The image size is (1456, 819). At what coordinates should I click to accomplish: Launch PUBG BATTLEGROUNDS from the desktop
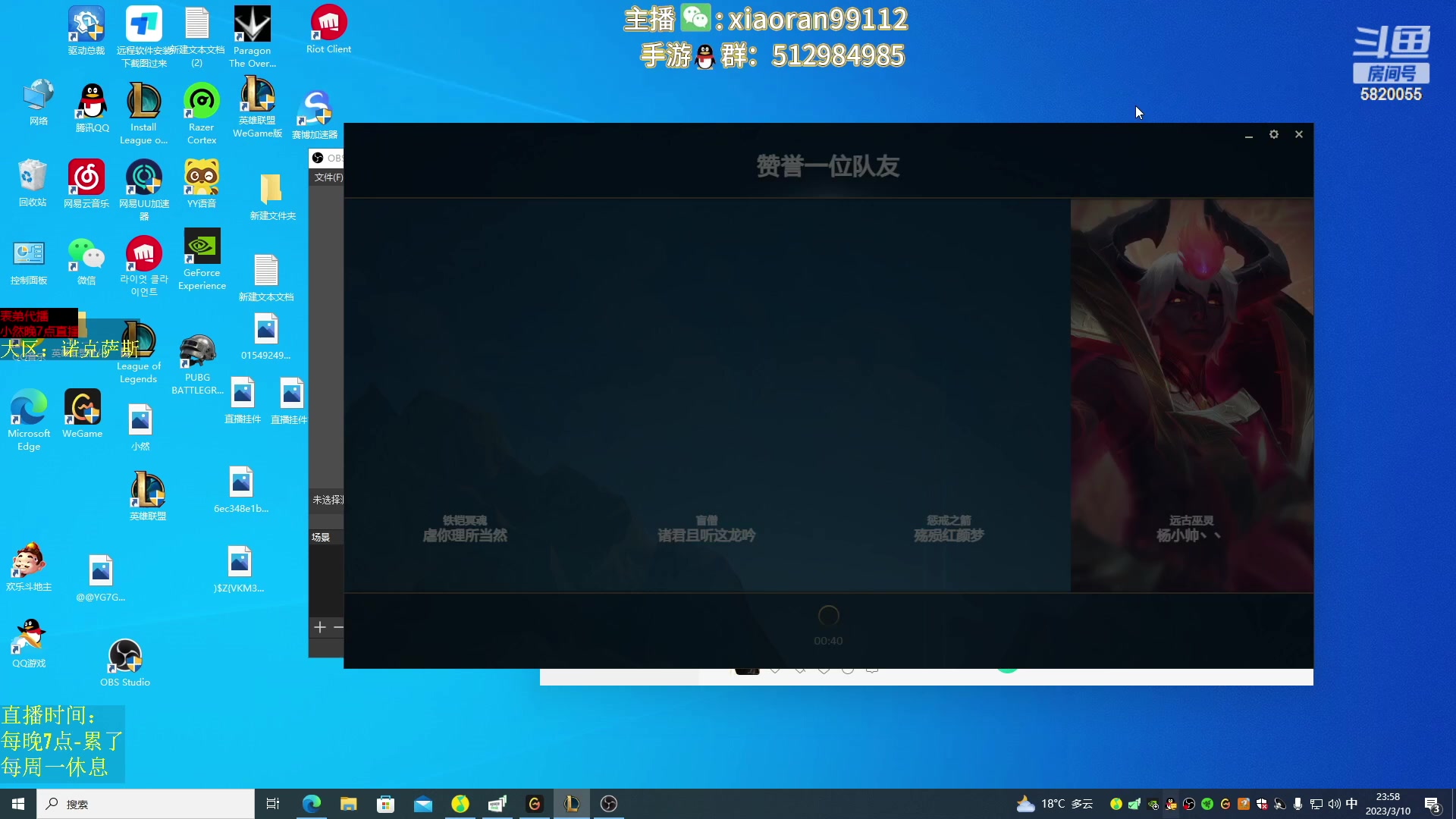[x=198, y=365]
